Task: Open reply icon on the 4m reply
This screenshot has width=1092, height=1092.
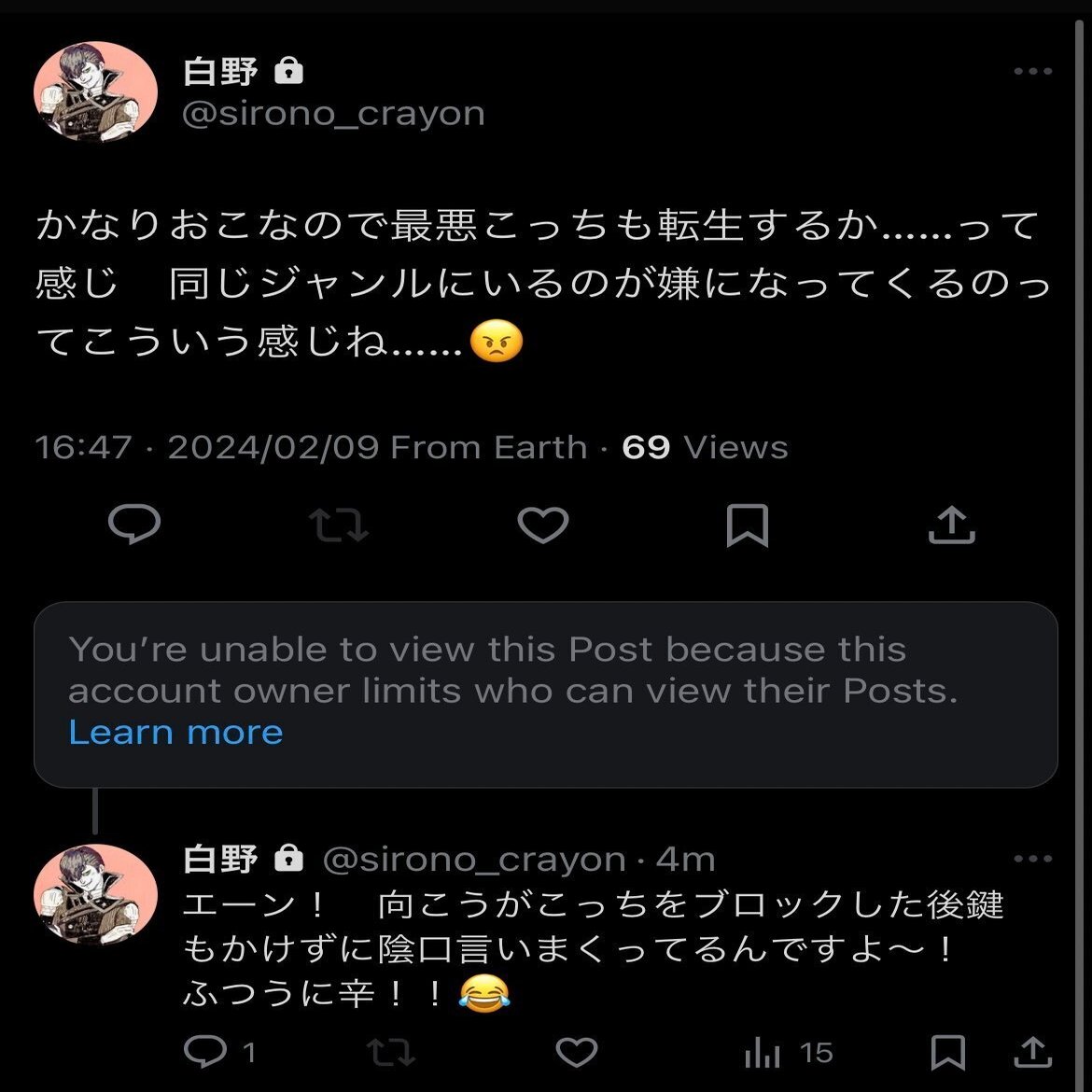Action: coord(204,1053)
